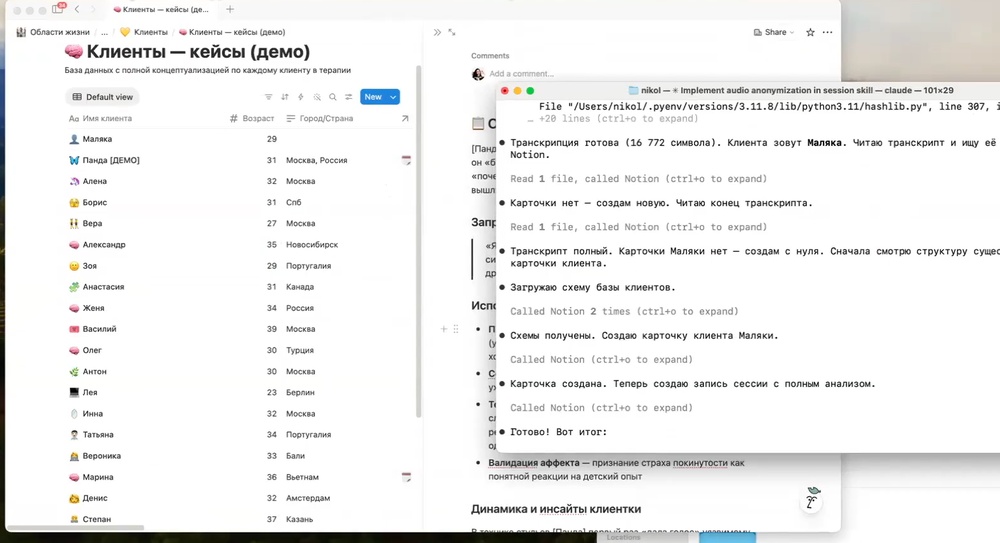
Task: Open the page in full view with the expand arrows
Action: tap(452, 32)
